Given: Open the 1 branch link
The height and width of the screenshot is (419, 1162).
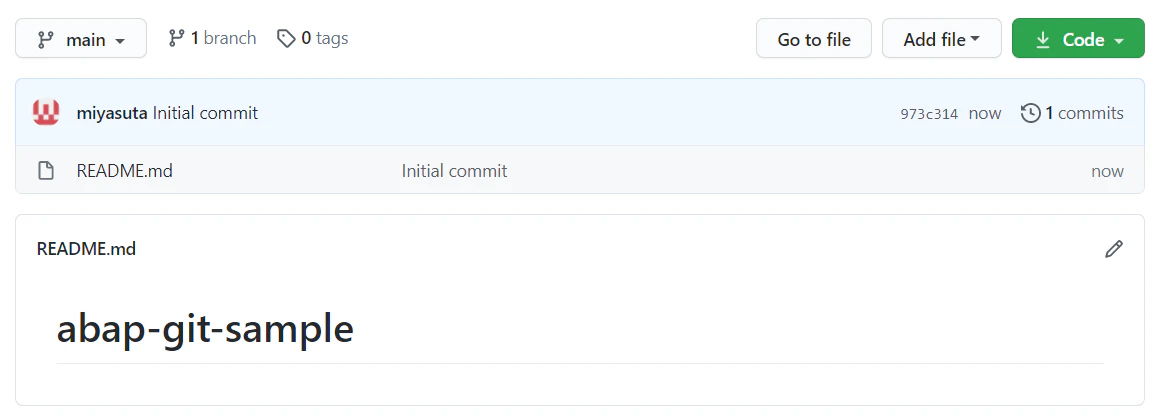Looking at the screenshot, I should pyautogui.click(x=212, y=38).
